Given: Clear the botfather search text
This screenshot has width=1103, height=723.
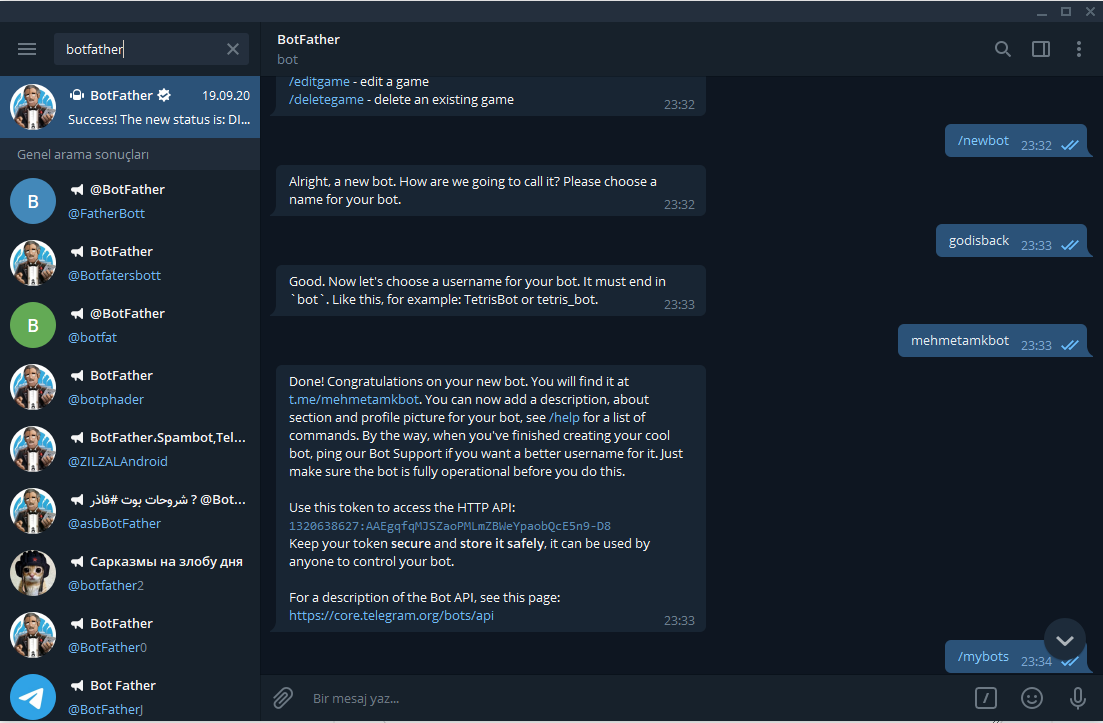Looking at the screenshot, I should click(233, 49).
